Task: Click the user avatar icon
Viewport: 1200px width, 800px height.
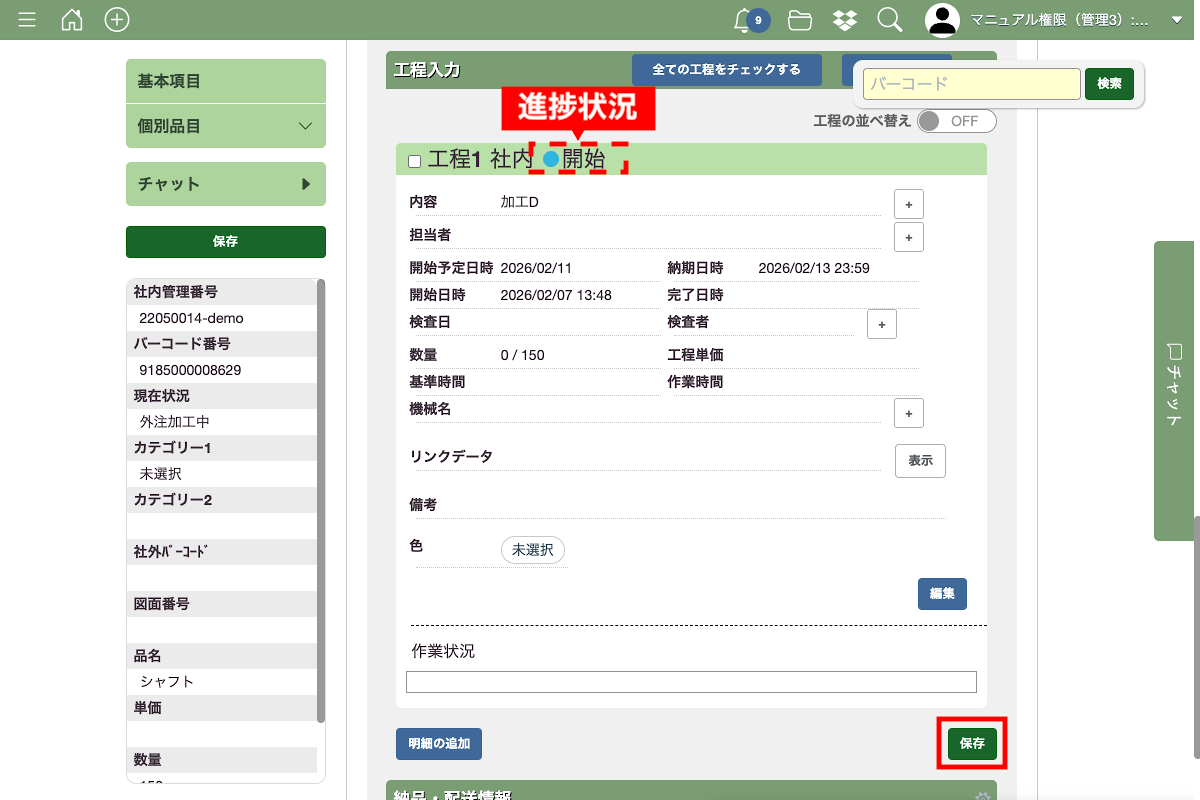Action: click(941, 20)
